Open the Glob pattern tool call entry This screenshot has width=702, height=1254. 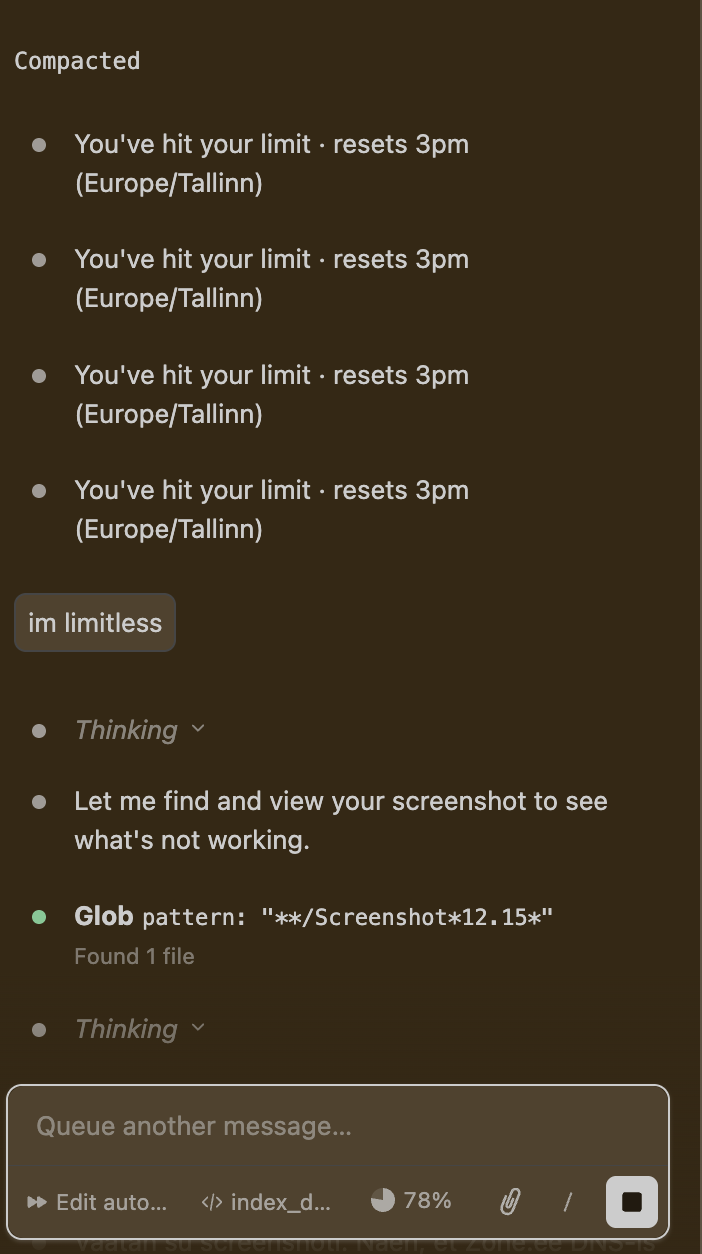coord(313,917)
